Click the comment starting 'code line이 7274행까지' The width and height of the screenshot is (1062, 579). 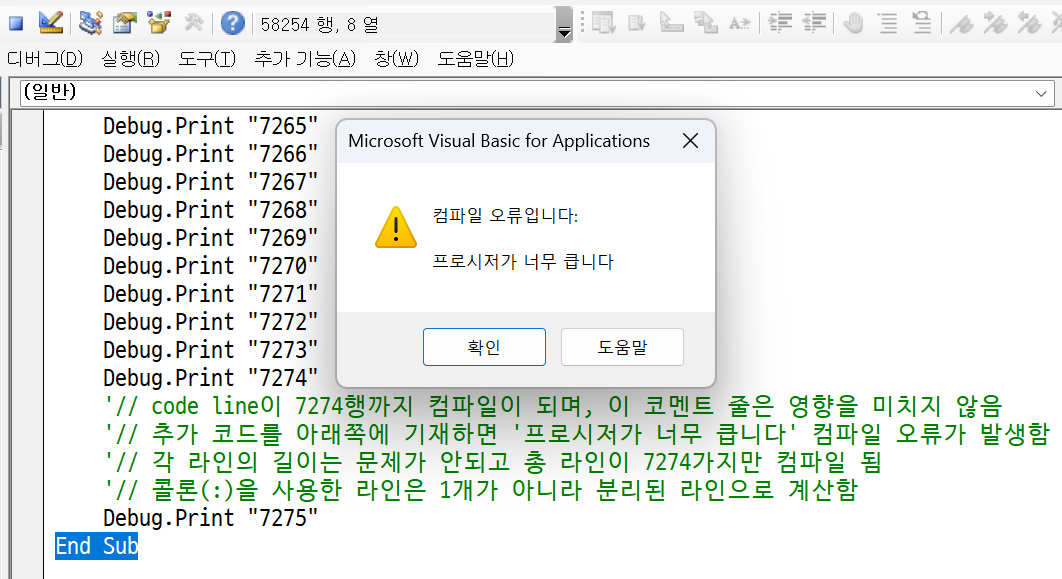tap(553, 406)
